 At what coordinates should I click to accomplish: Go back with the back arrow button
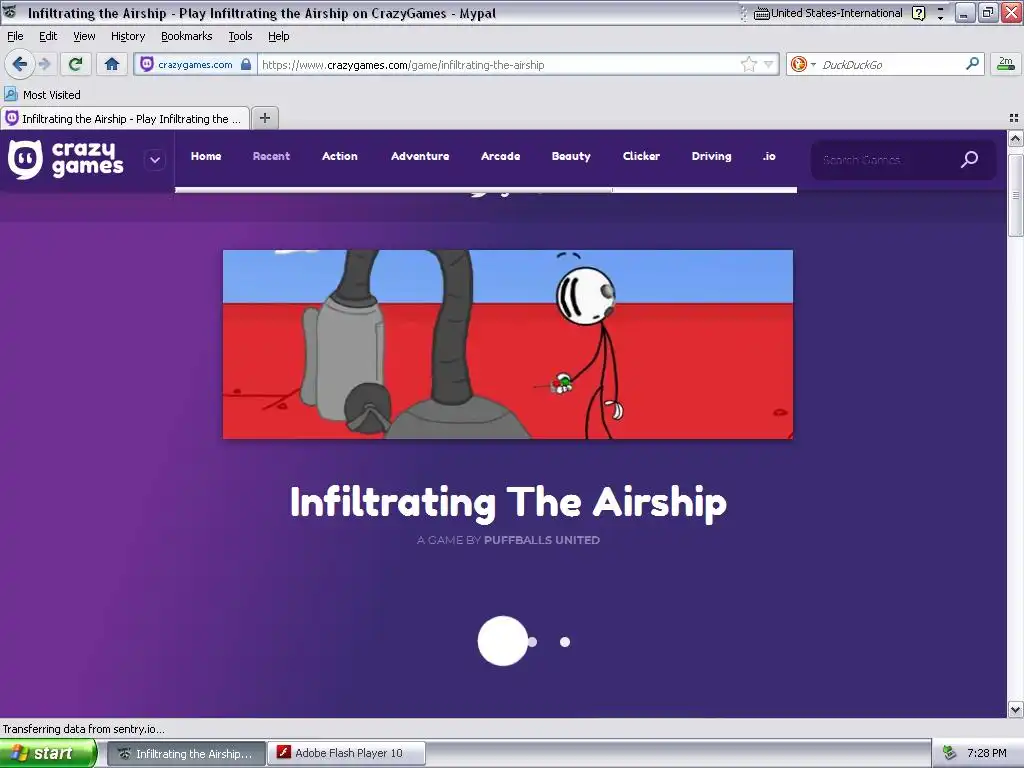click(19, 64)
